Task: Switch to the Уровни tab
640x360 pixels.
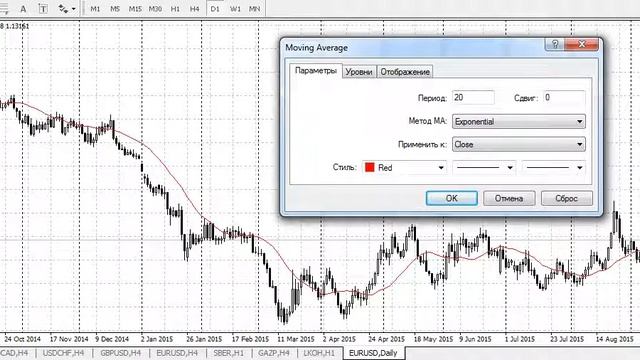Action: [359, 72]
